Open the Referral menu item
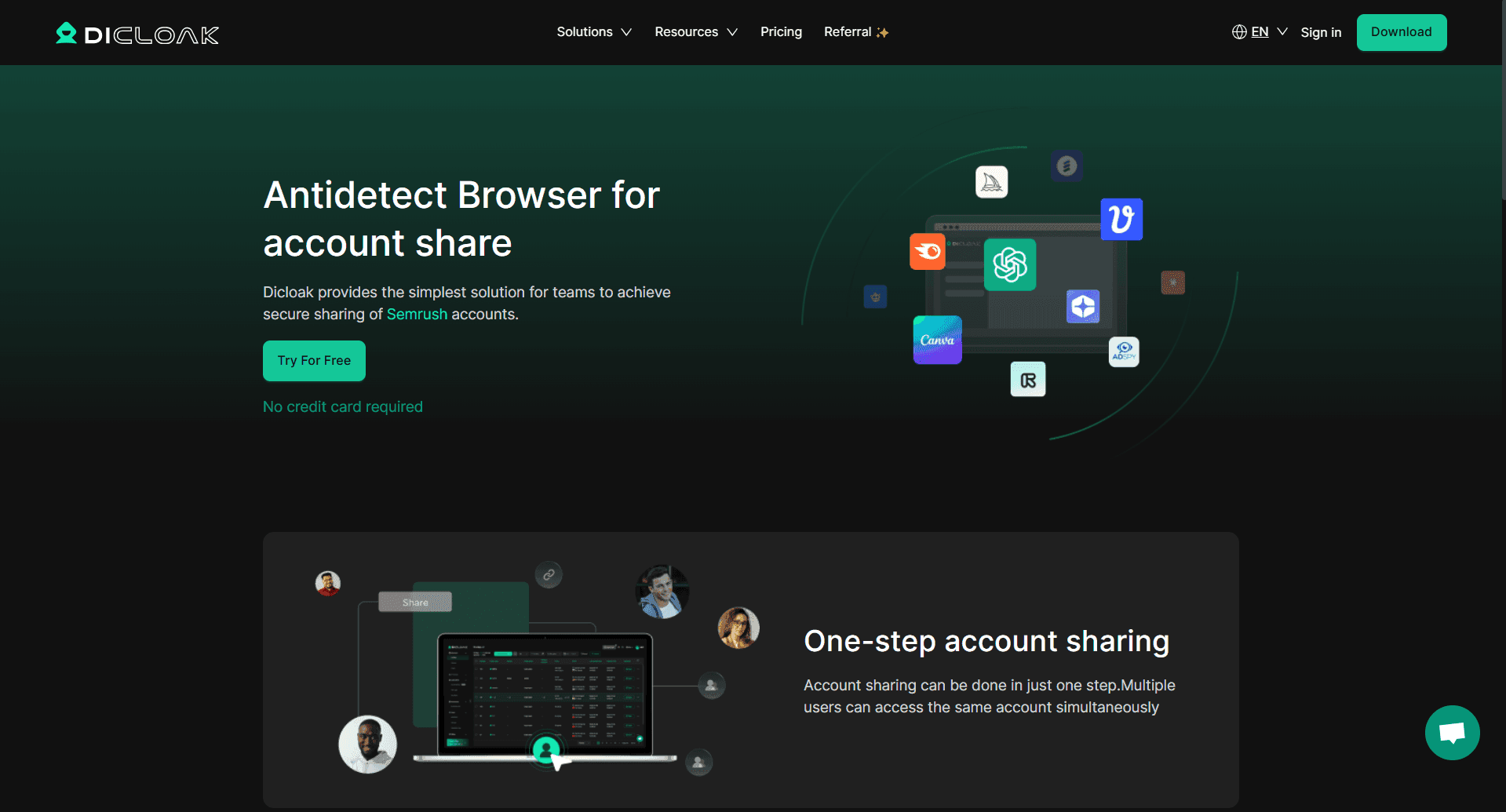The image size is (1506, 812). 848,31
